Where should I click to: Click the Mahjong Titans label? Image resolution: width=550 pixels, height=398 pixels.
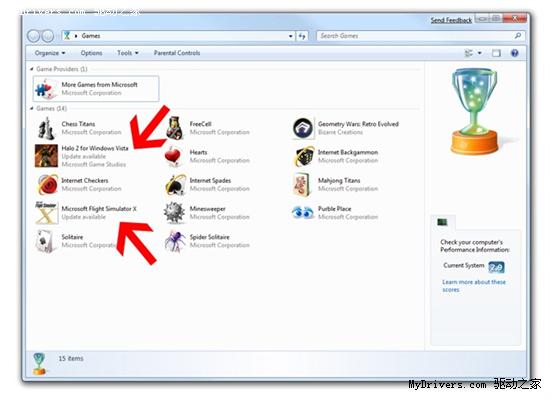tap(339, 180)
